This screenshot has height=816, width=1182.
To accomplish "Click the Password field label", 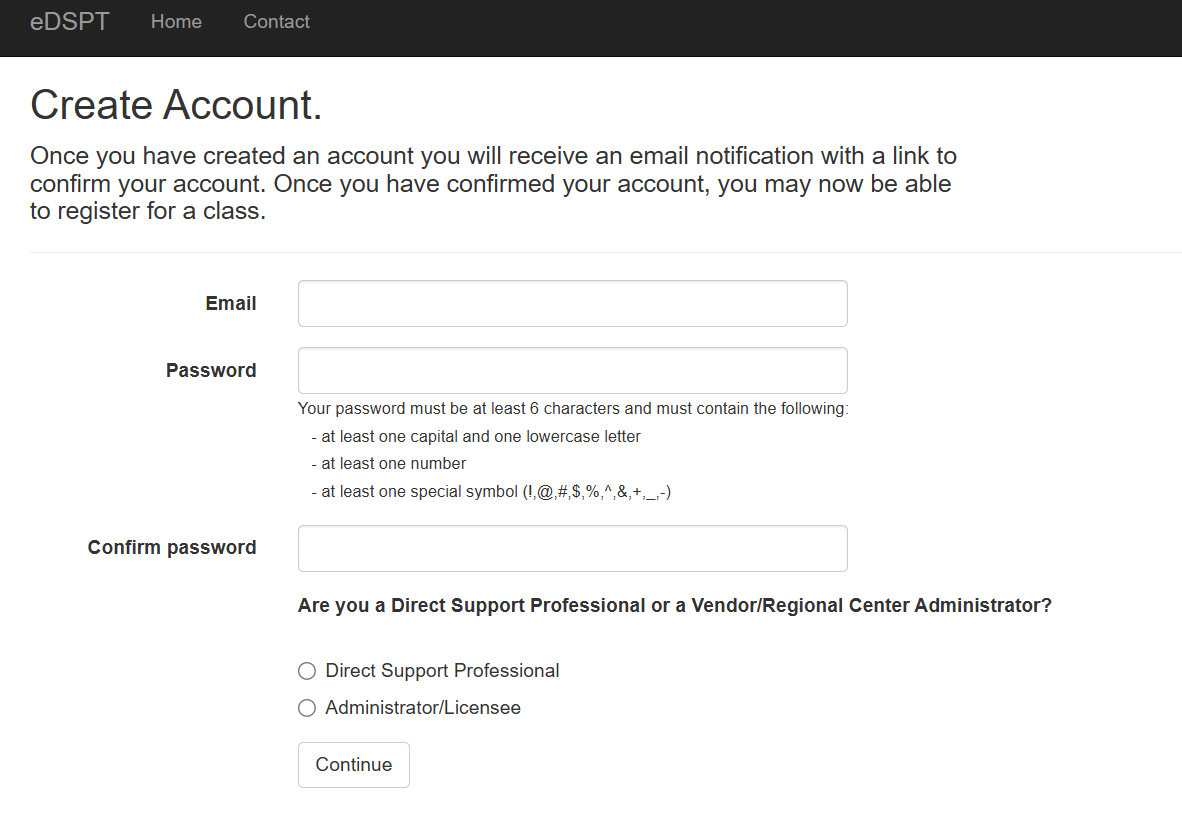I will [211, 370].
